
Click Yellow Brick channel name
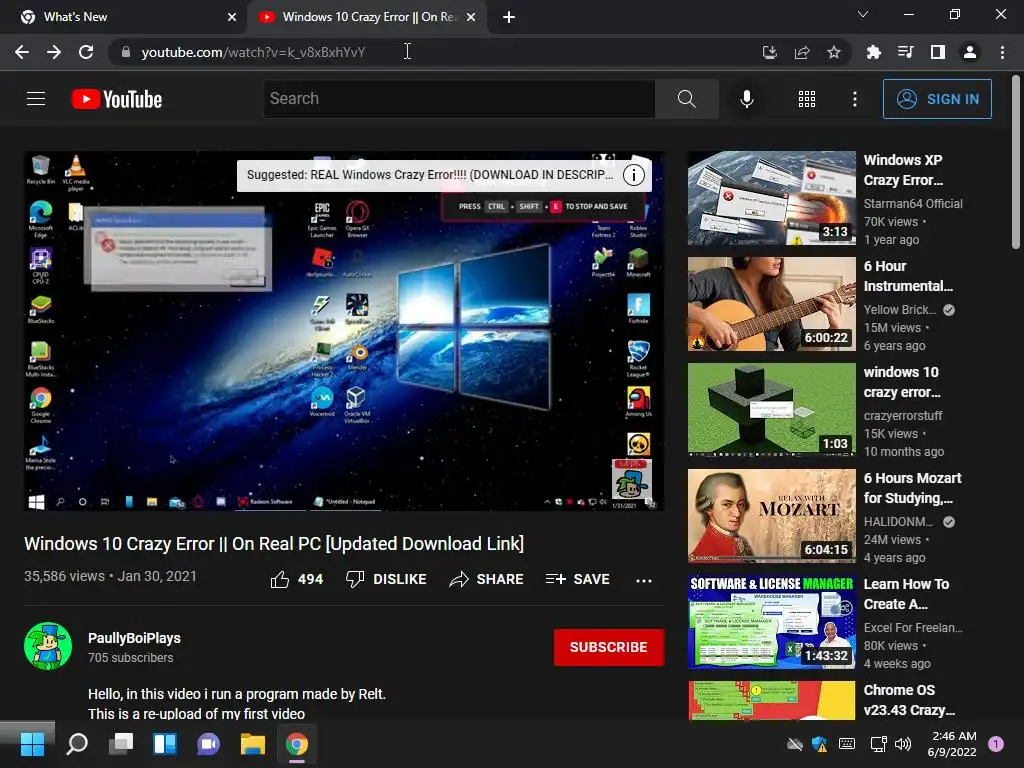(900, 310)
